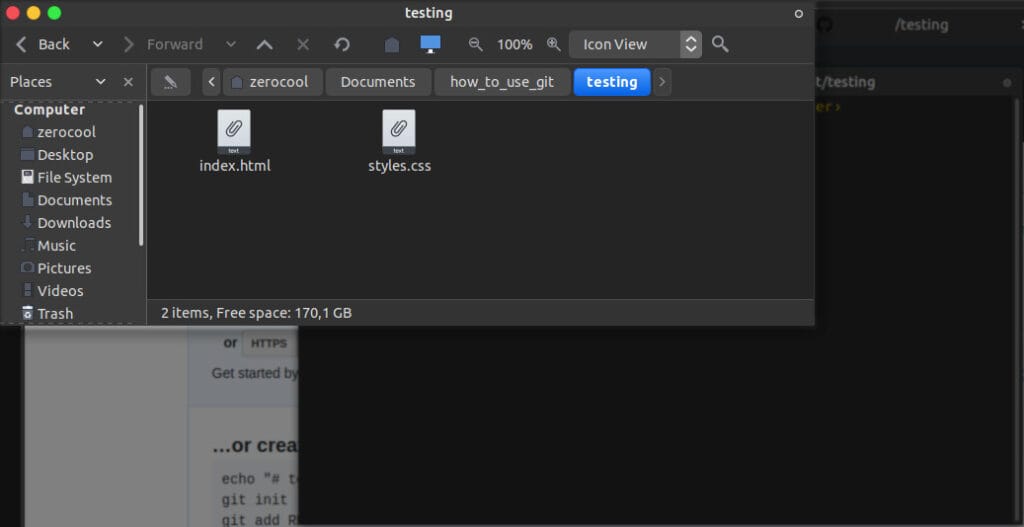This screenshot has width=1024, height=527.
Task: Open Downloads in the Places sidebar
Action: coord(73,223)
